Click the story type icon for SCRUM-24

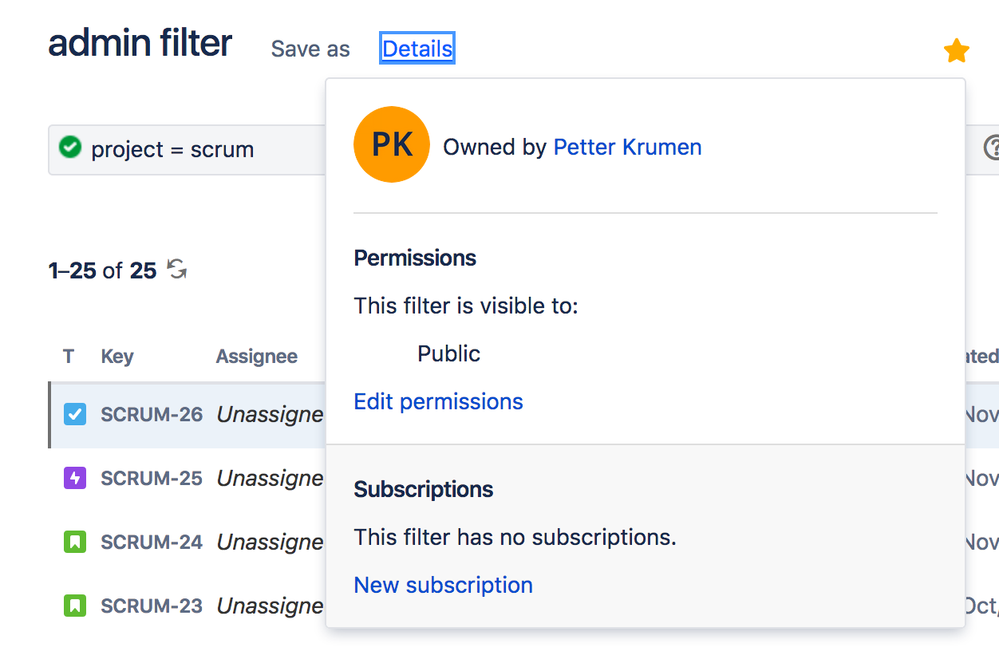click(75, 542)
